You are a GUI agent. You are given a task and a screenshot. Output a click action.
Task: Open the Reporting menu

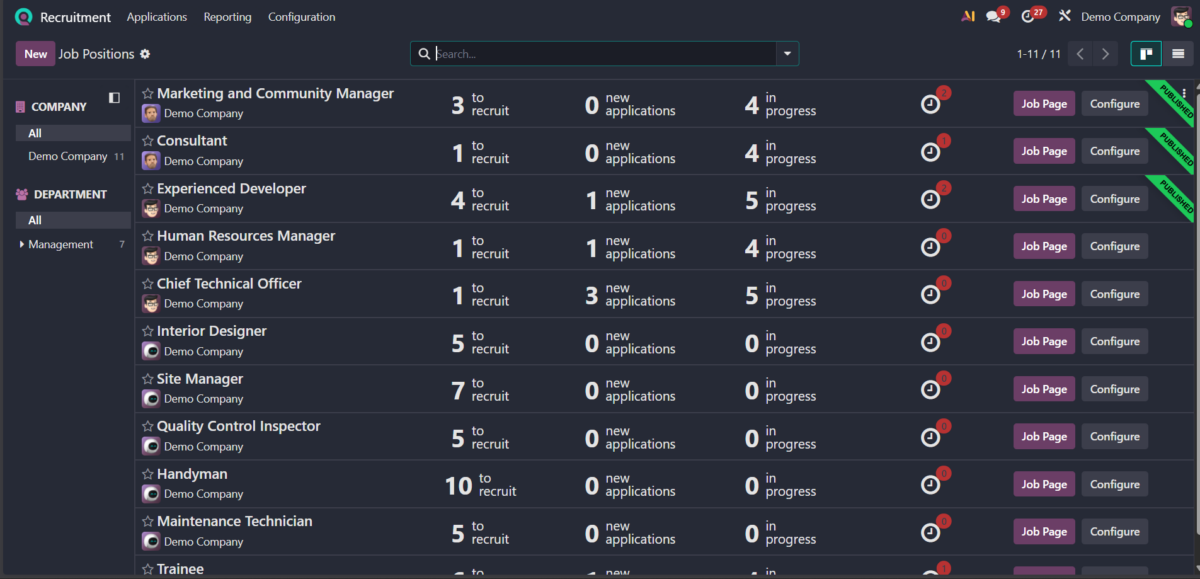click(227, 17)
